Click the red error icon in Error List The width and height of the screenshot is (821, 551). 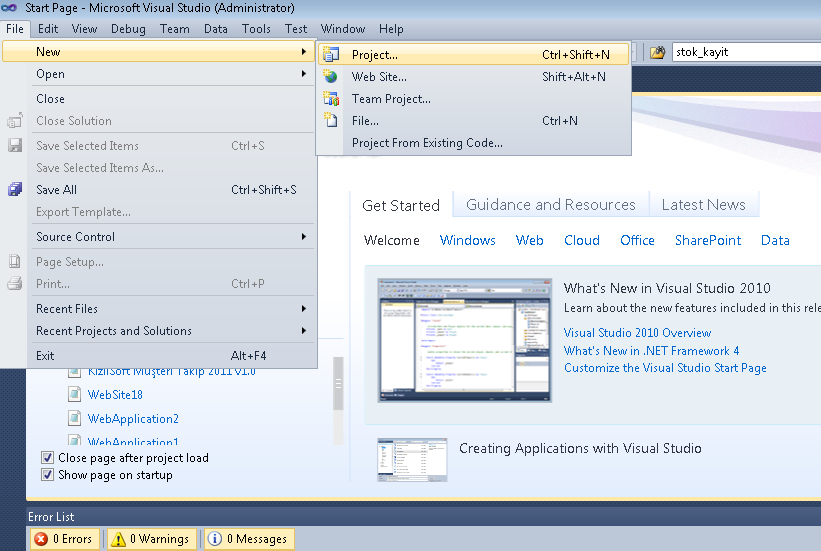tap(41, 538)
